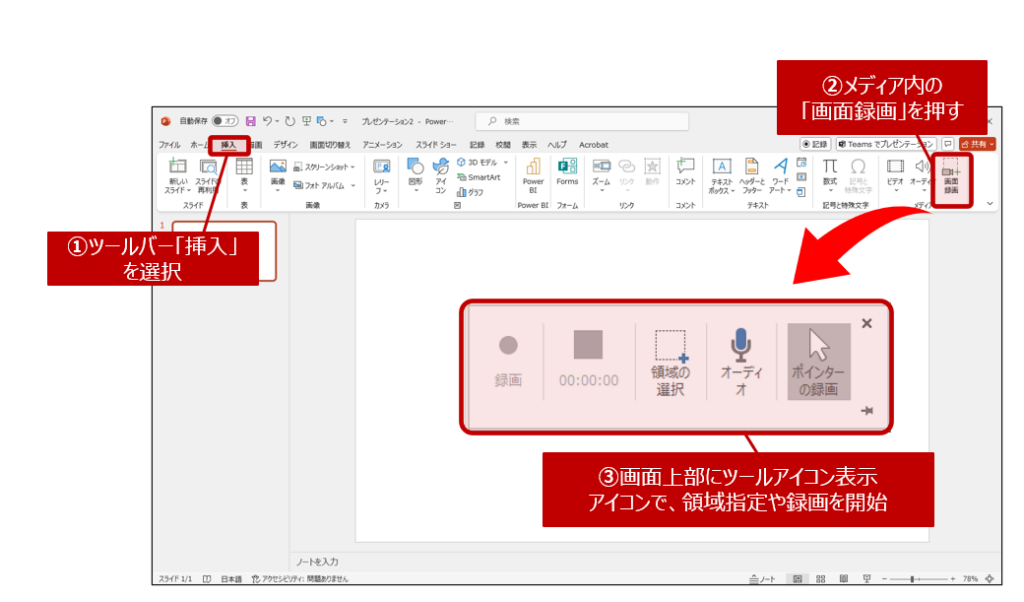
Task: Collapse the ribbon with chevron arrow
Action: point(990,204)
